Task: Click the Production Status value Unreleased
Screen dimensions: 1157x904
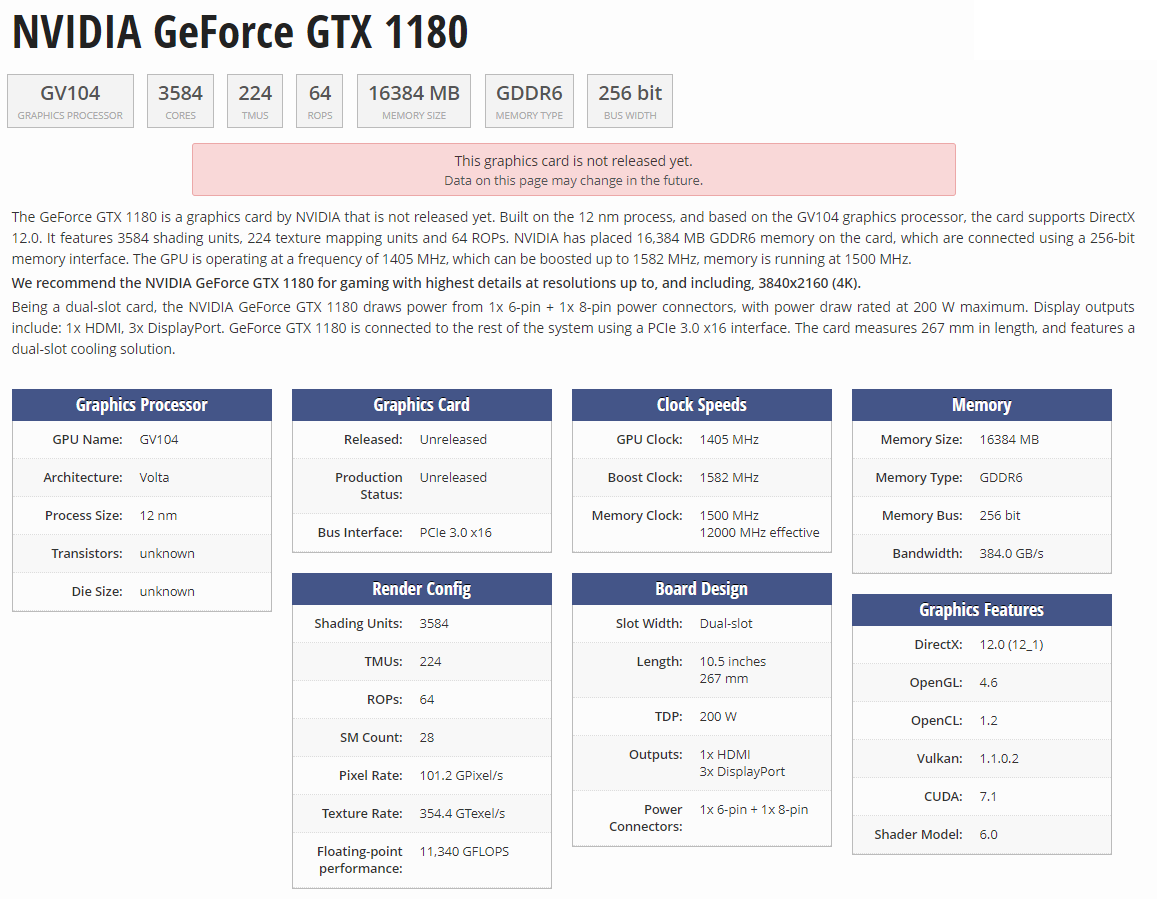Action: 453,477
